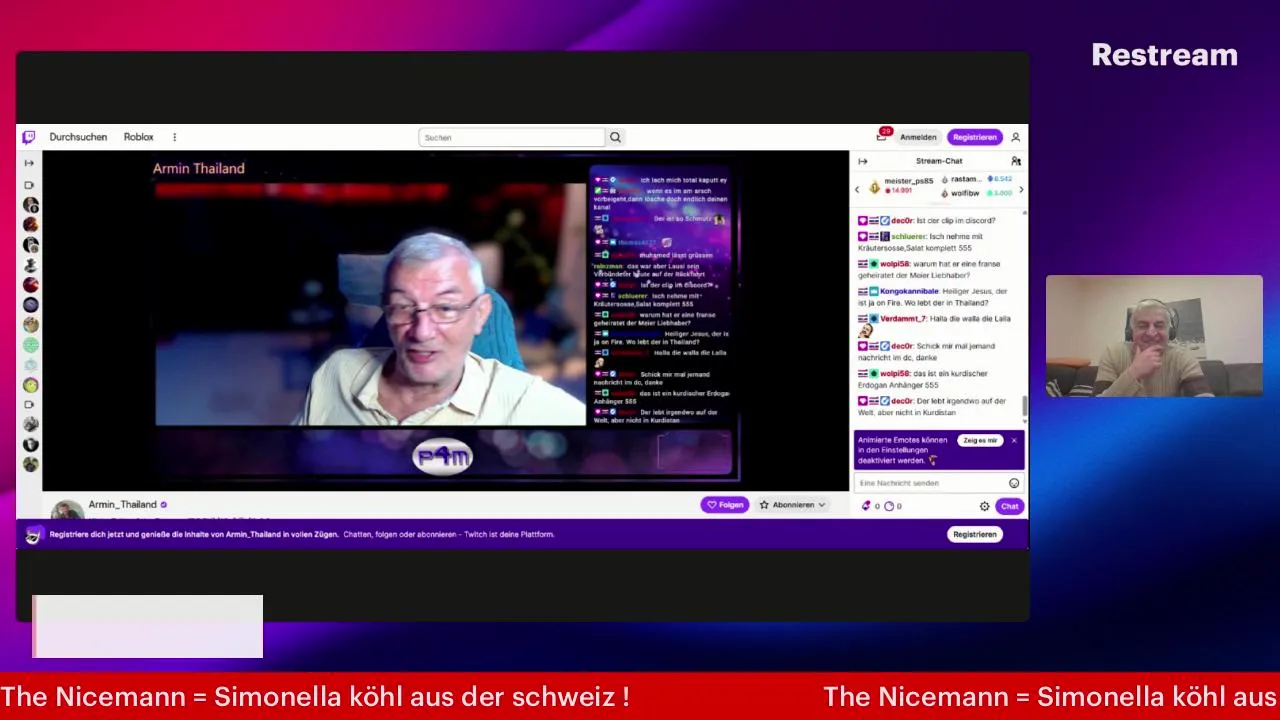Open the Durchsuchen browse page

(x=78, y=137)
